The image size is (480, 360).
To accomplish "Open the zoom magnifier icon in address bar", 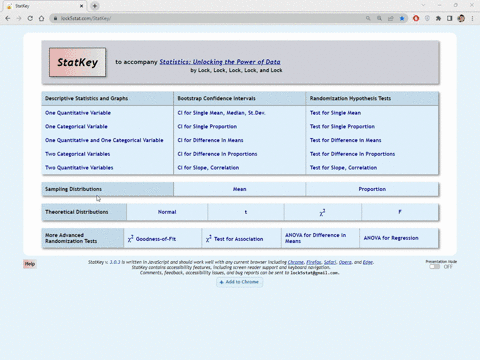I will [x=379, y=18].
